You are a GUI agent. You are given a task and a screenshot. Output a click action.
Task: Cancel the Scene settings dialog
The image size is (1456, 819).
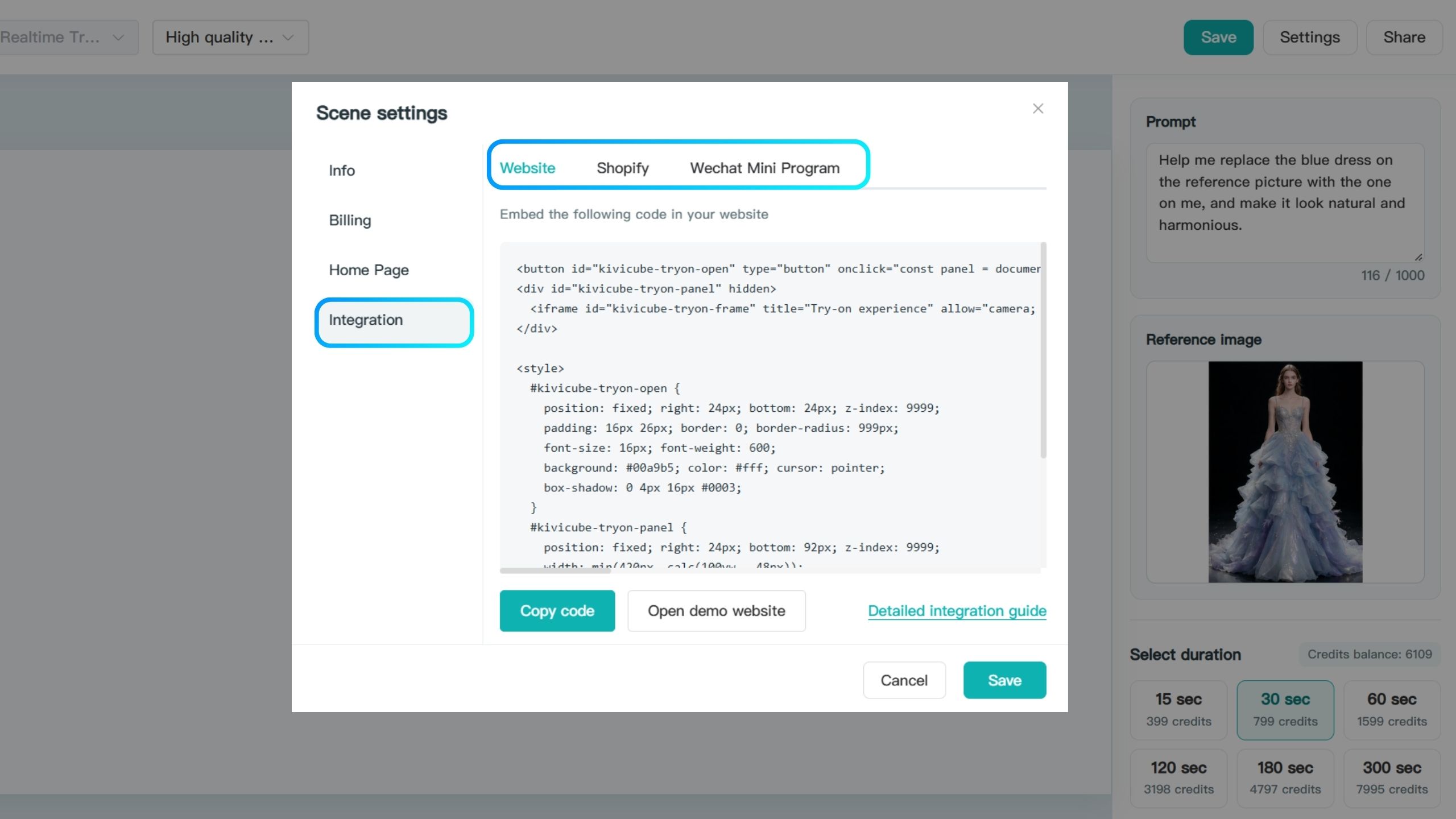click(904, 680)
